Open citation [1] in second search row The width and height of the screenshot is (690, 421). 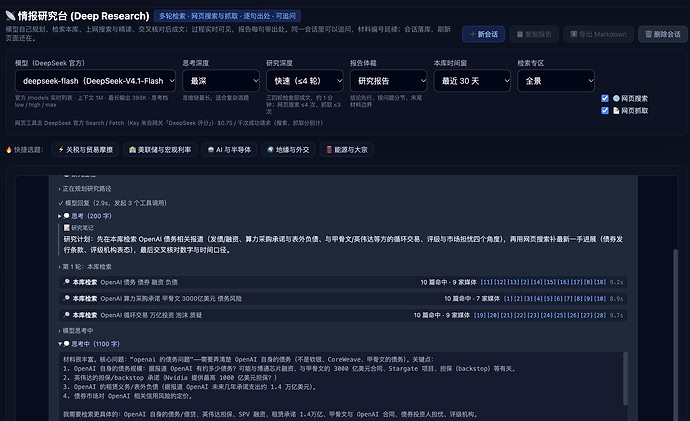(508, 298)
